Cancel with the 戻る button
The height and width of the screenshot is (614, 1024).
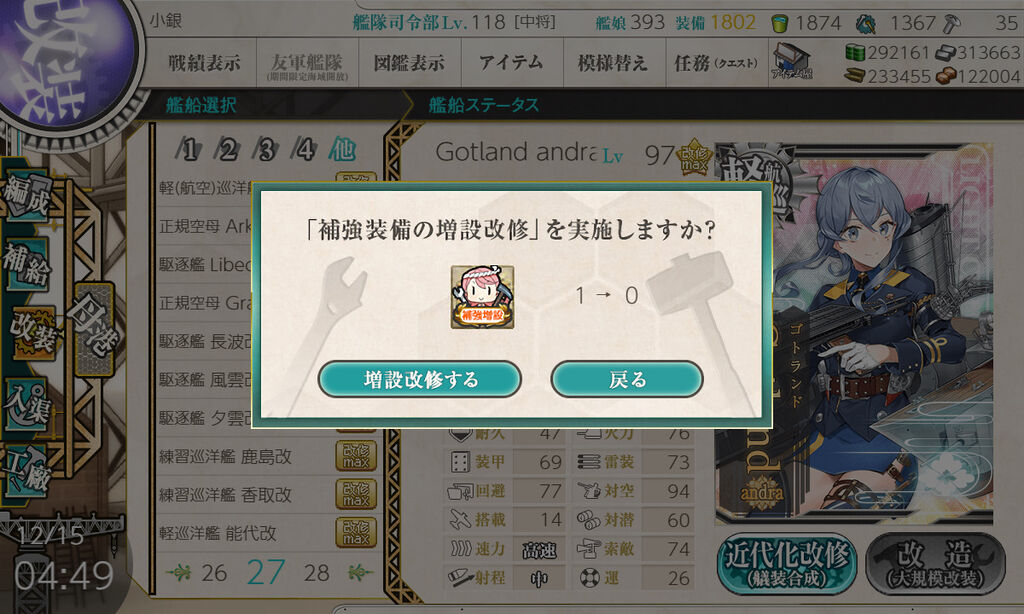coord(627,380)
